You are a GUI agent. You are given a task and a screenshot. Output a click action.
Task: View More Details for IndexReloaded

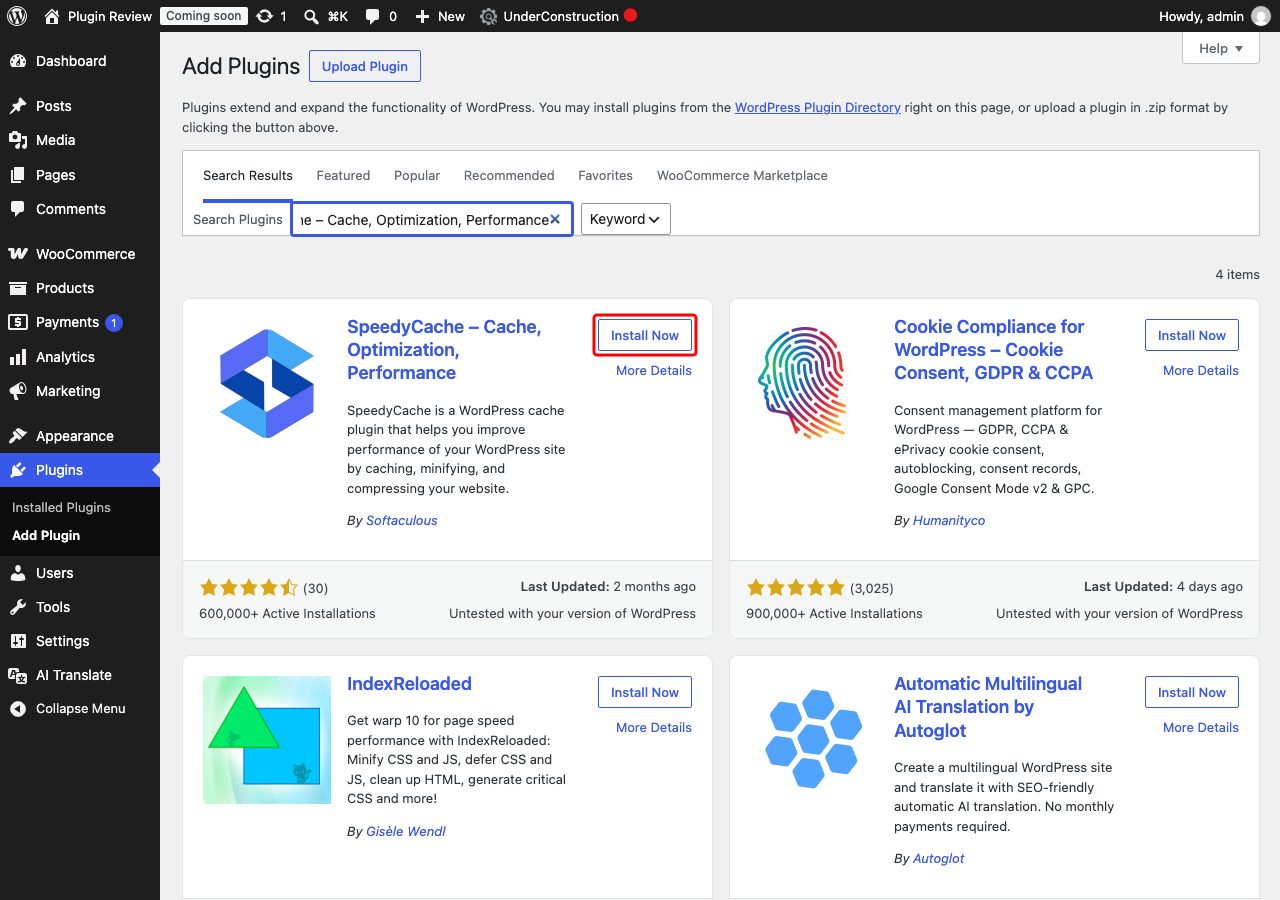point(654,727)
